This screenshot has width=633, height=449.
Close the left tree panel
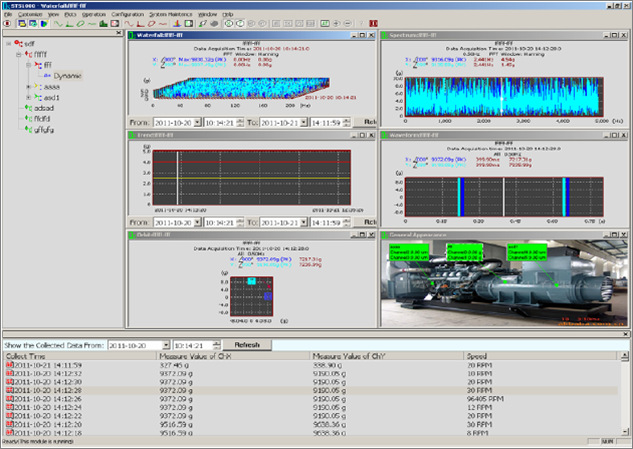click(x=120, y=33)
